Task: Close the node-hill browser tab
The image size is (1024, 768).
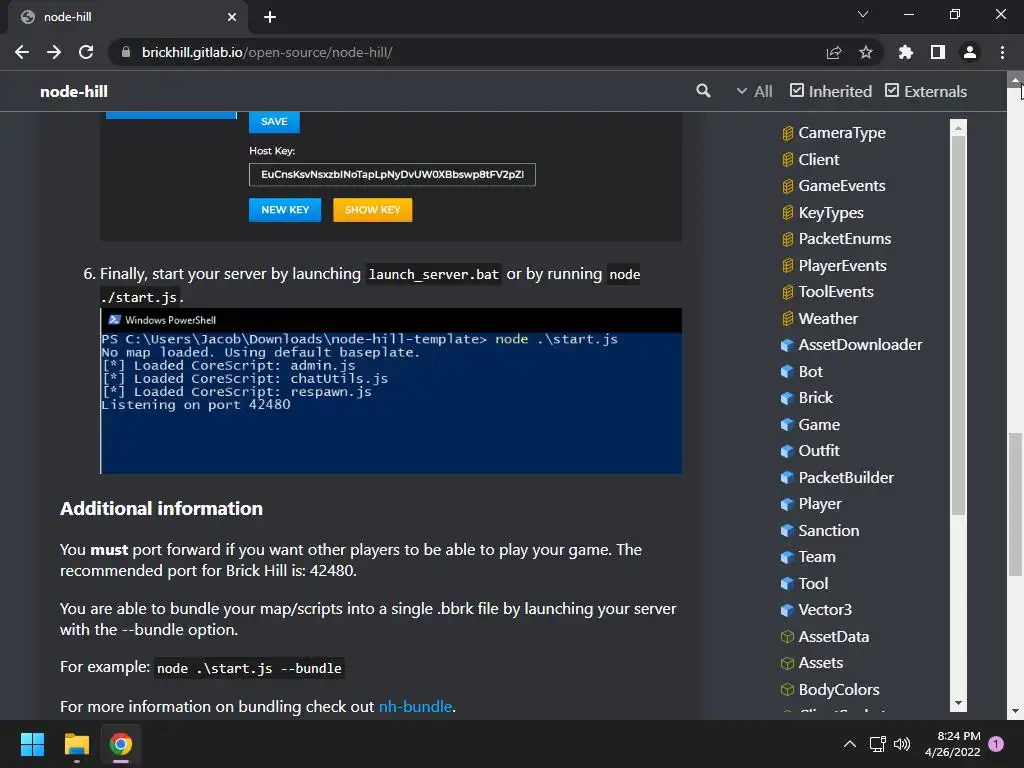Action: click(232, 17)
